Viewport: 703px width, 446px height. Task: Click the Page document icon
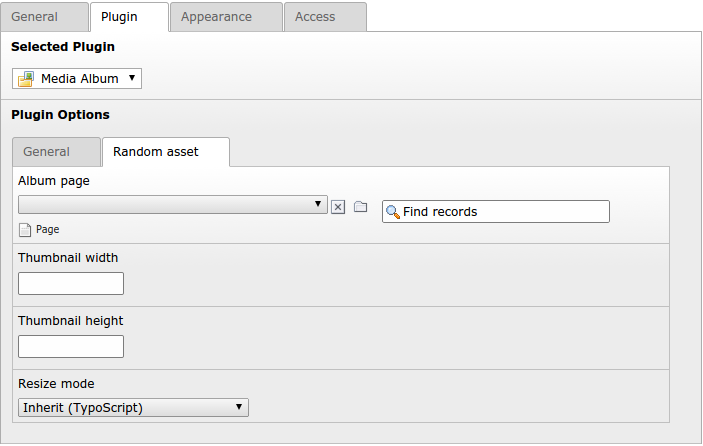(x=25, y=229)
